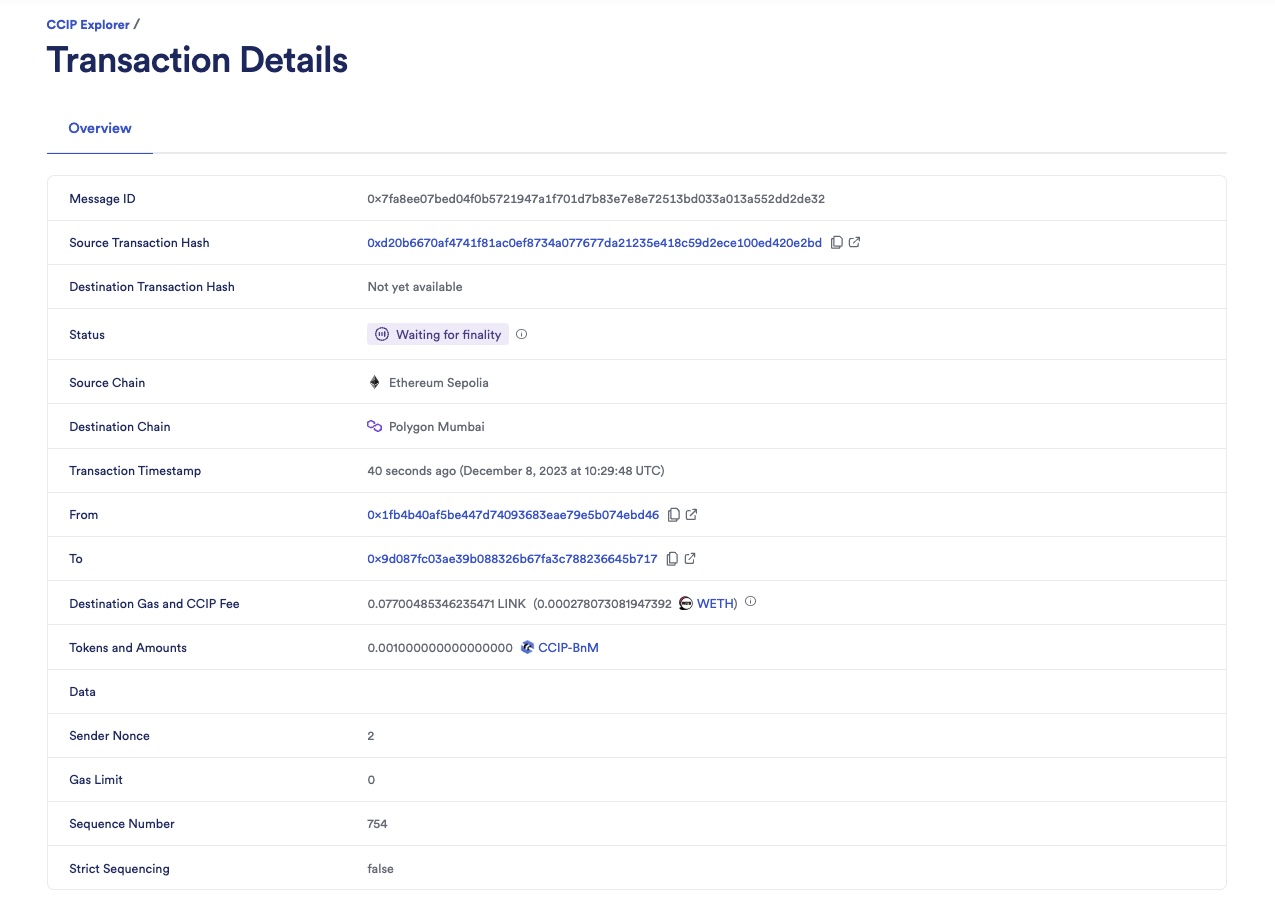Screen dimensions: 1275x917
Task: Click the Message ID label
Action: point(102,199)
